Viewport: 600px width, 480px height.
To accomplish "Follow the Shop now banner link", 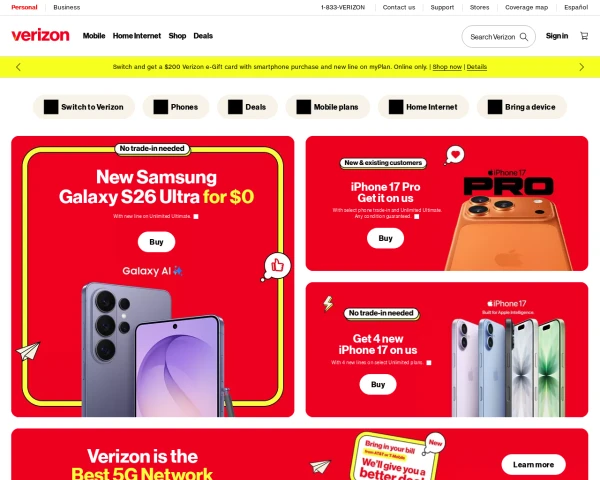I will (447, 67).
